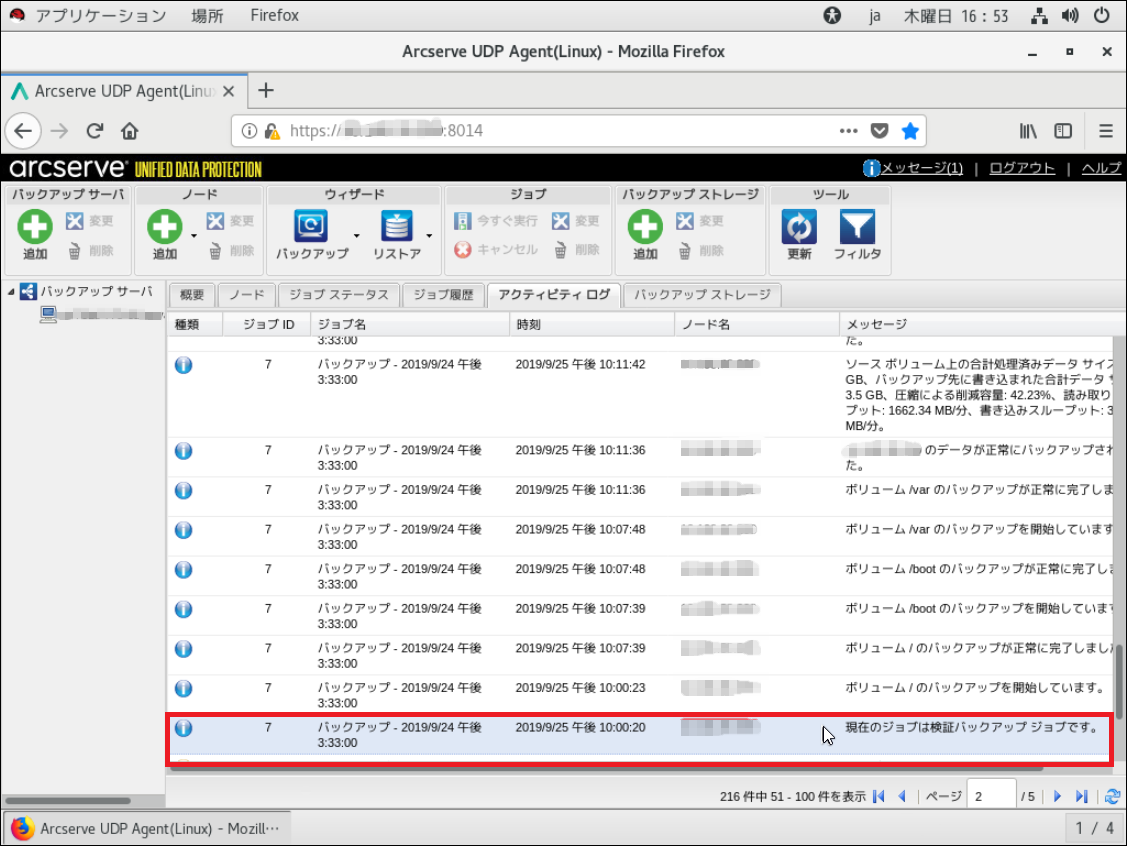This screenshot has width=1127, height=846.
Task: Toggle the Firefox sidebar view
Action: coord(1063,131)
